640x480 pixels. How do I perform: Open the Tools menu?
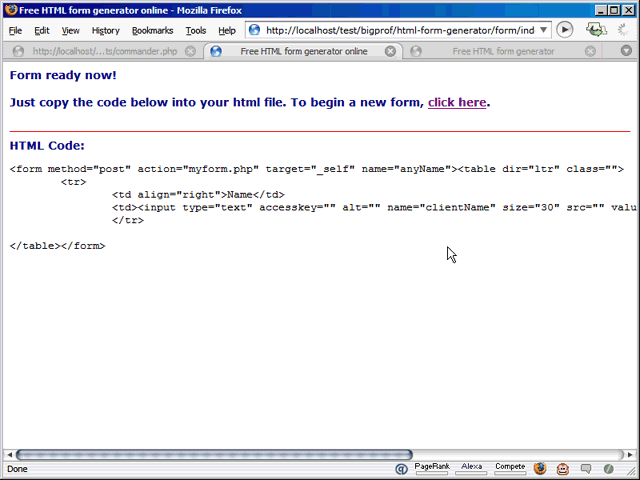[196, 31]
